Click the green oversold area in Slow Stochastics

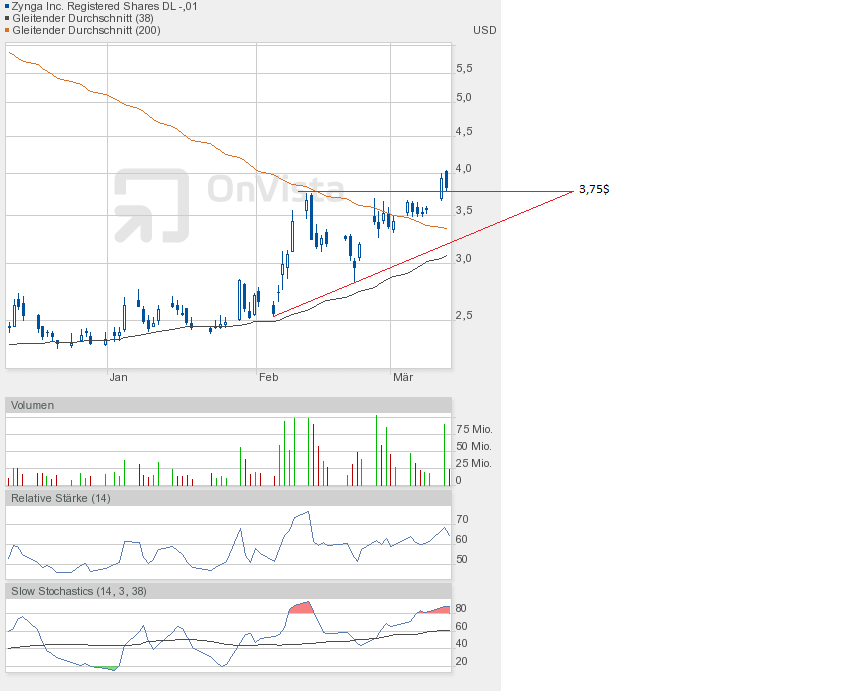[x=104, y=667]
